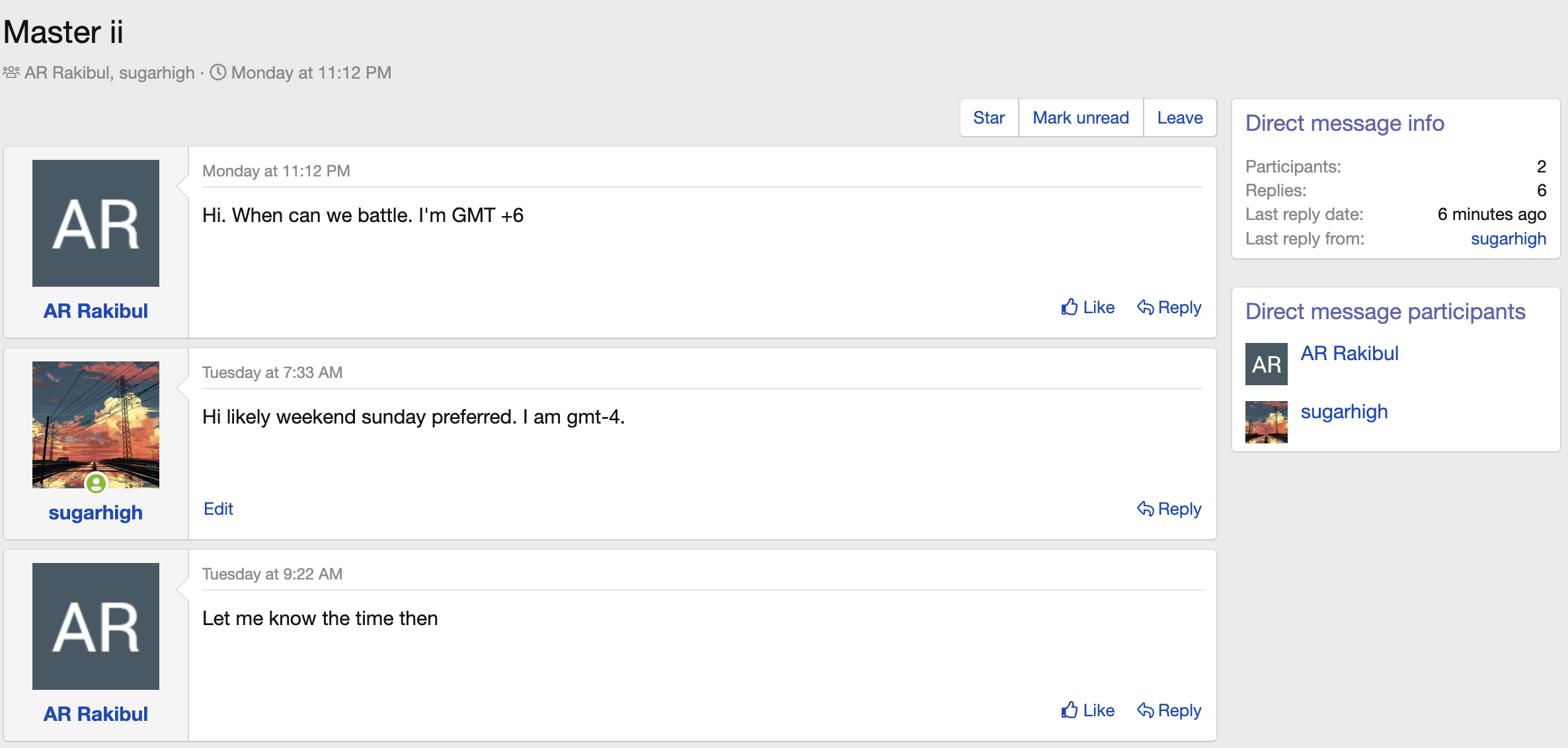Reply to 'Let me know the time then'

point(1169,710)
